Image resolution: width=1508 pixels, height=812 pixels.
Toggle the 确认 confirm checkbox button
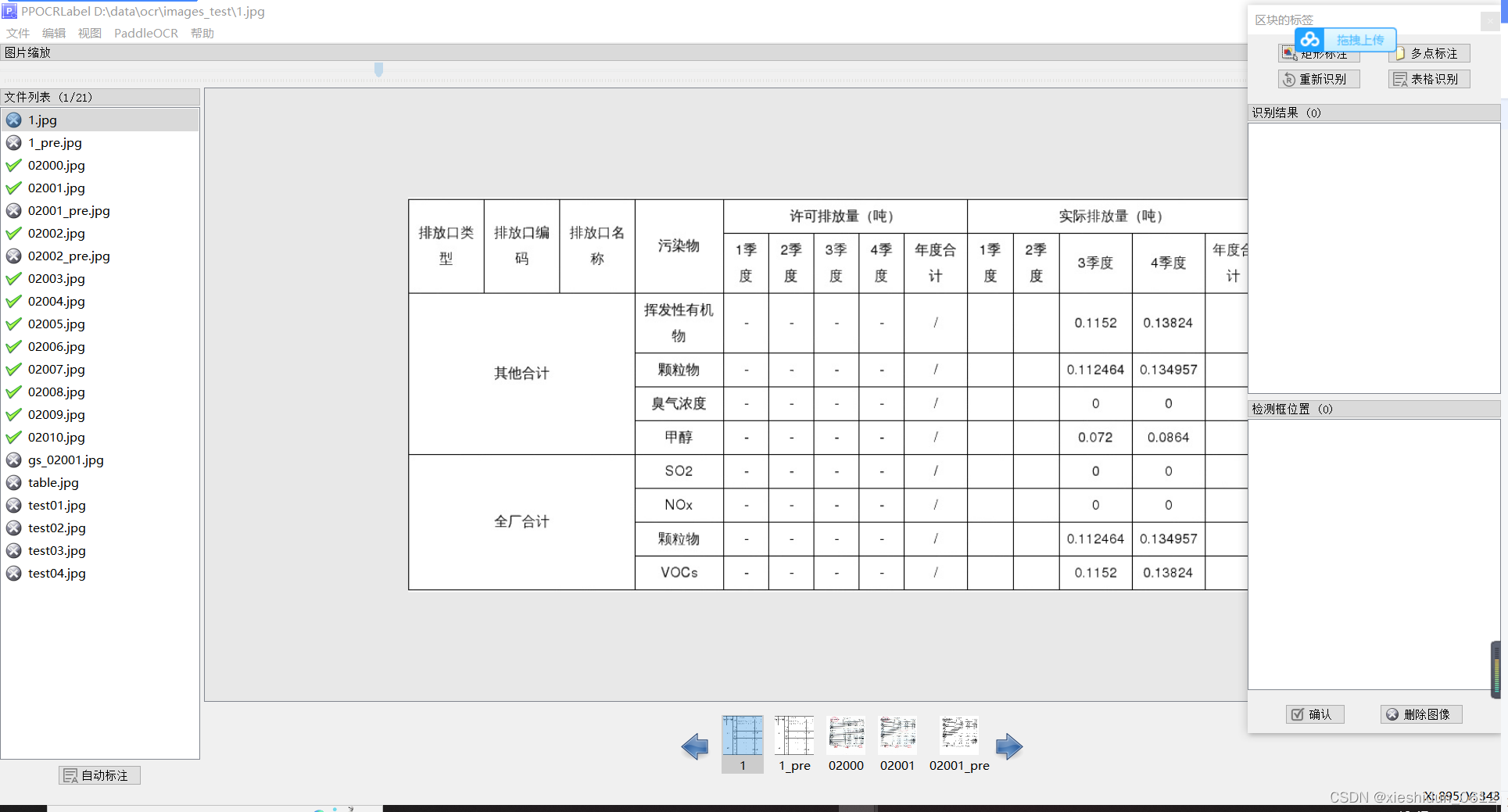click(x=1315, y=714)
